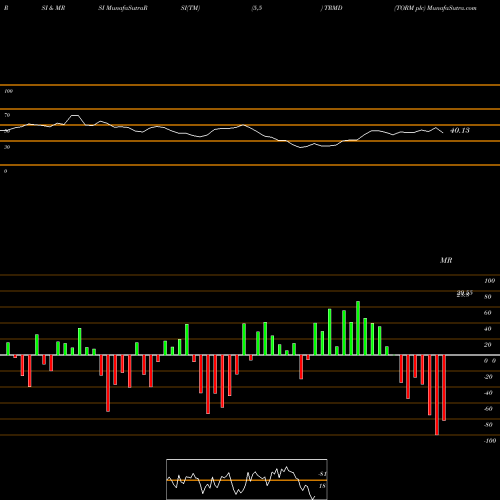Viewport: 500px width, 500px height.
Task: Click the 'SI & MR' header label
Action: tap(53, 8)
